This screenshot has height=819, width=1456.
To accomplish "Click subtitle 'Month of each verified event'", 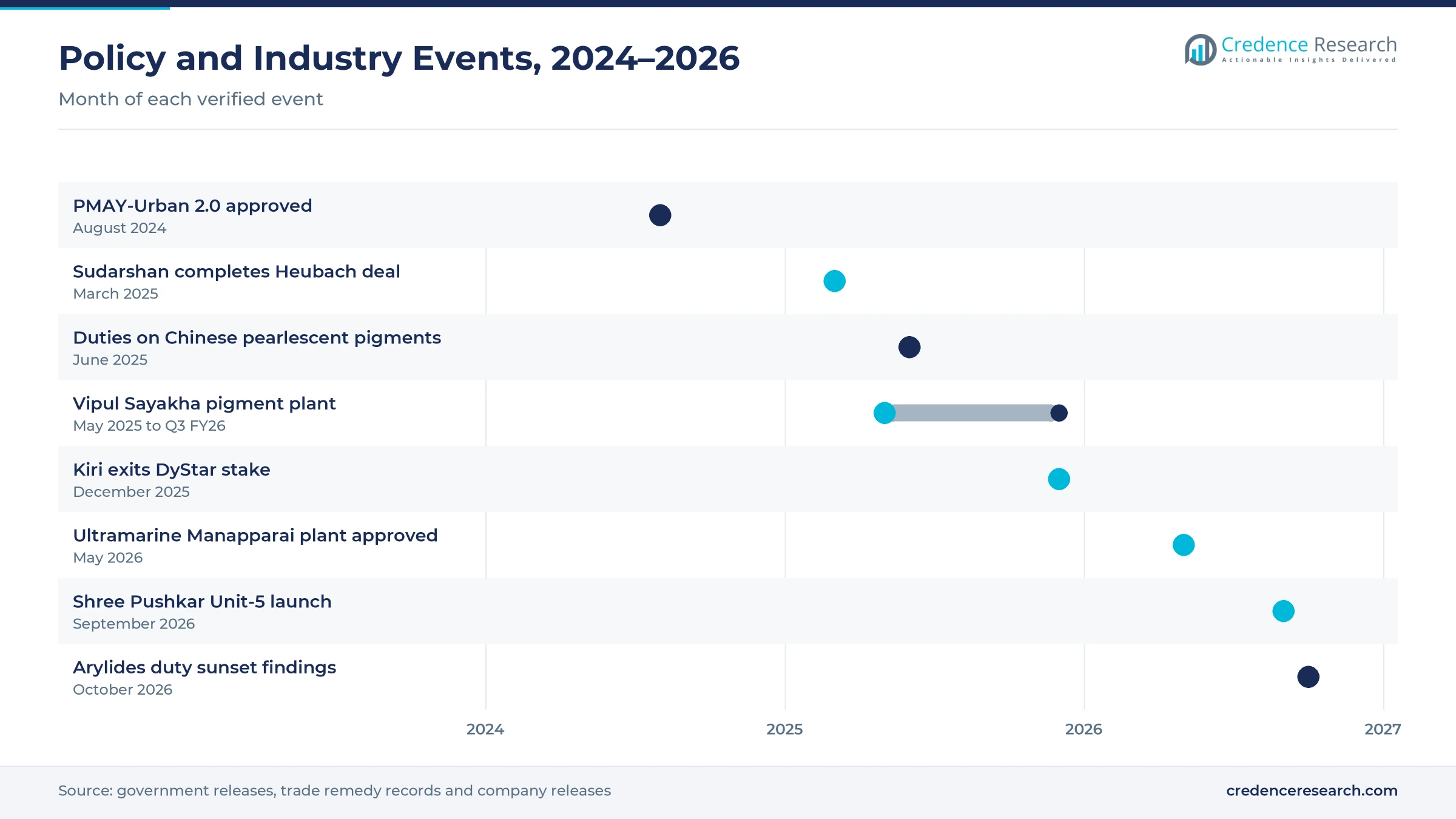I will point(190,99).
